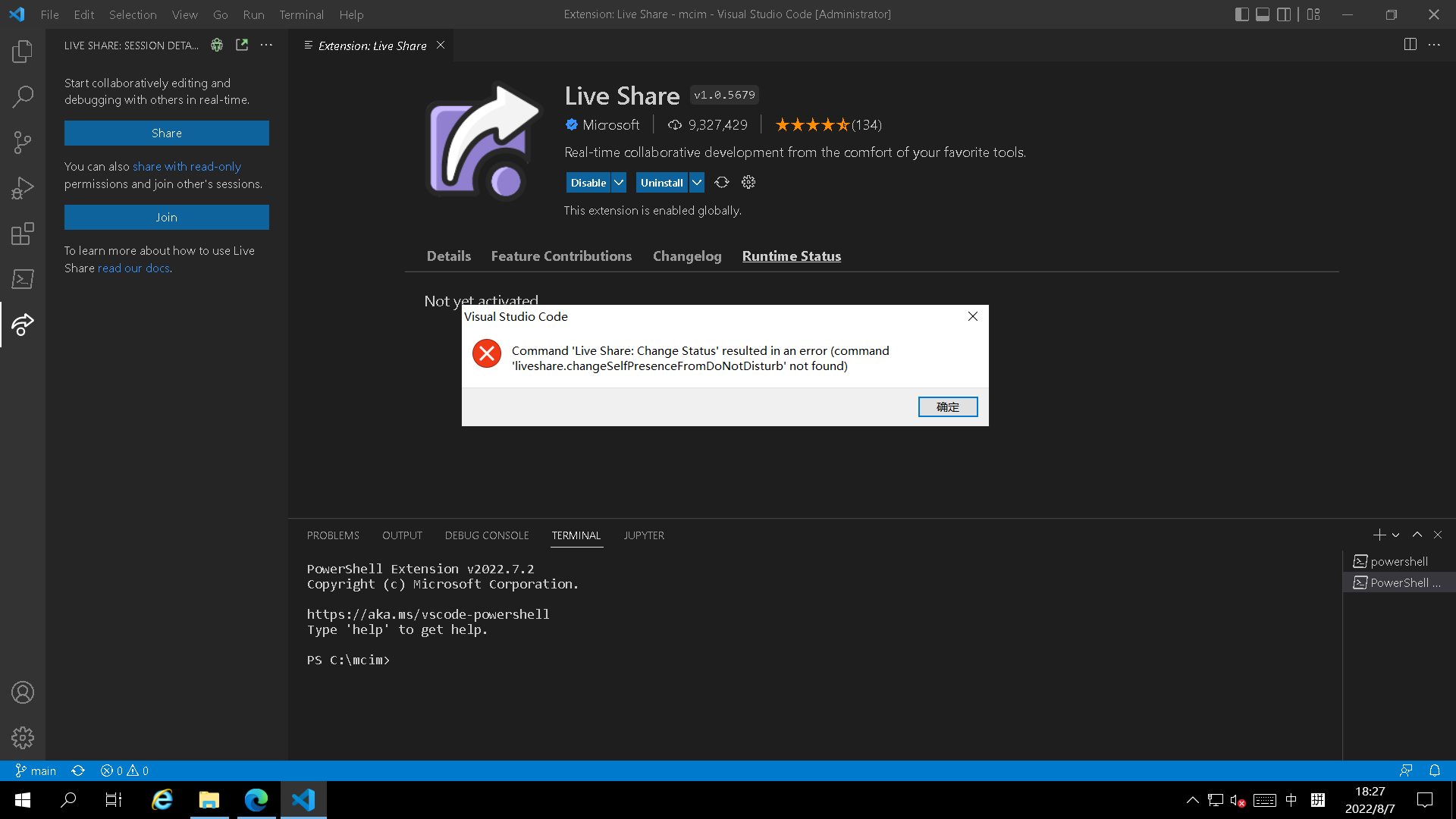Dismiss the error dialog with 确定 button
The image size is (1456, 819).
947,407
